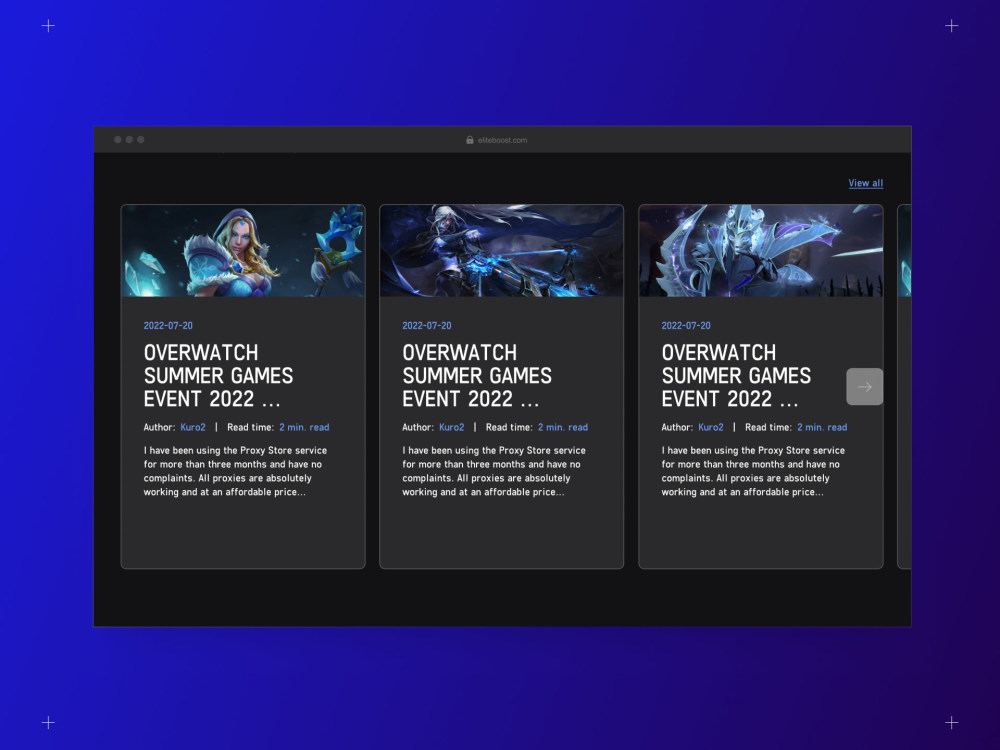Click the first gray window control dot
Viewport: 1000px width, 750px height.
[118, 140]
